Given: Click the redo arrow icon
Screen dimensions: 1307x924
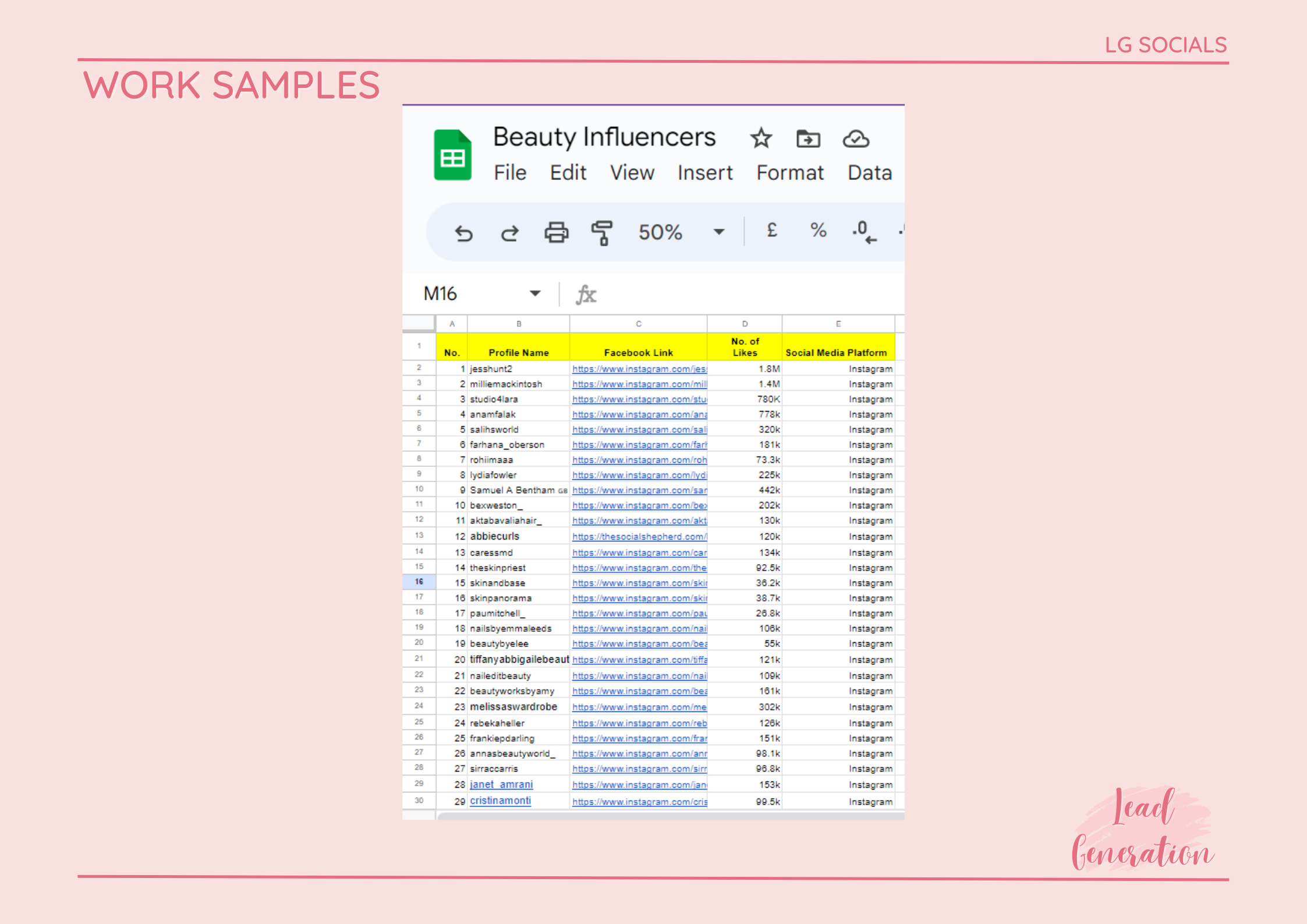Looking at the screenshot, I should [509, 233].
